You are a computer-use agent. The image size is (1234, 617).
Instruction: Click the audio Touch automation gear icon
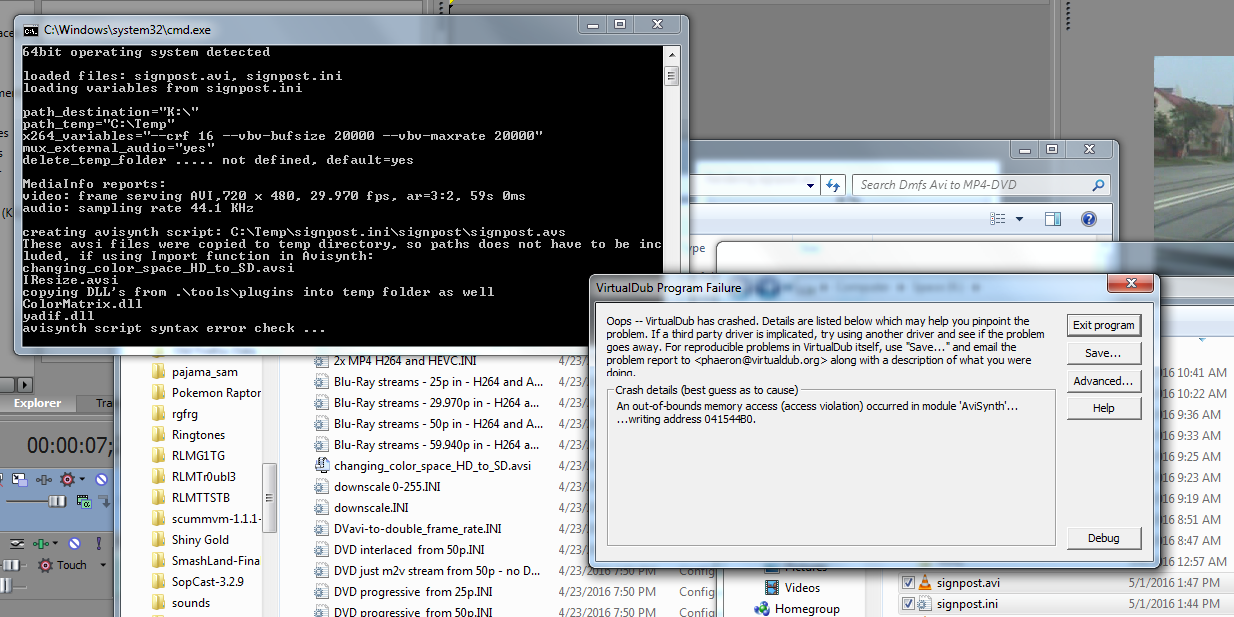[45, 565]
